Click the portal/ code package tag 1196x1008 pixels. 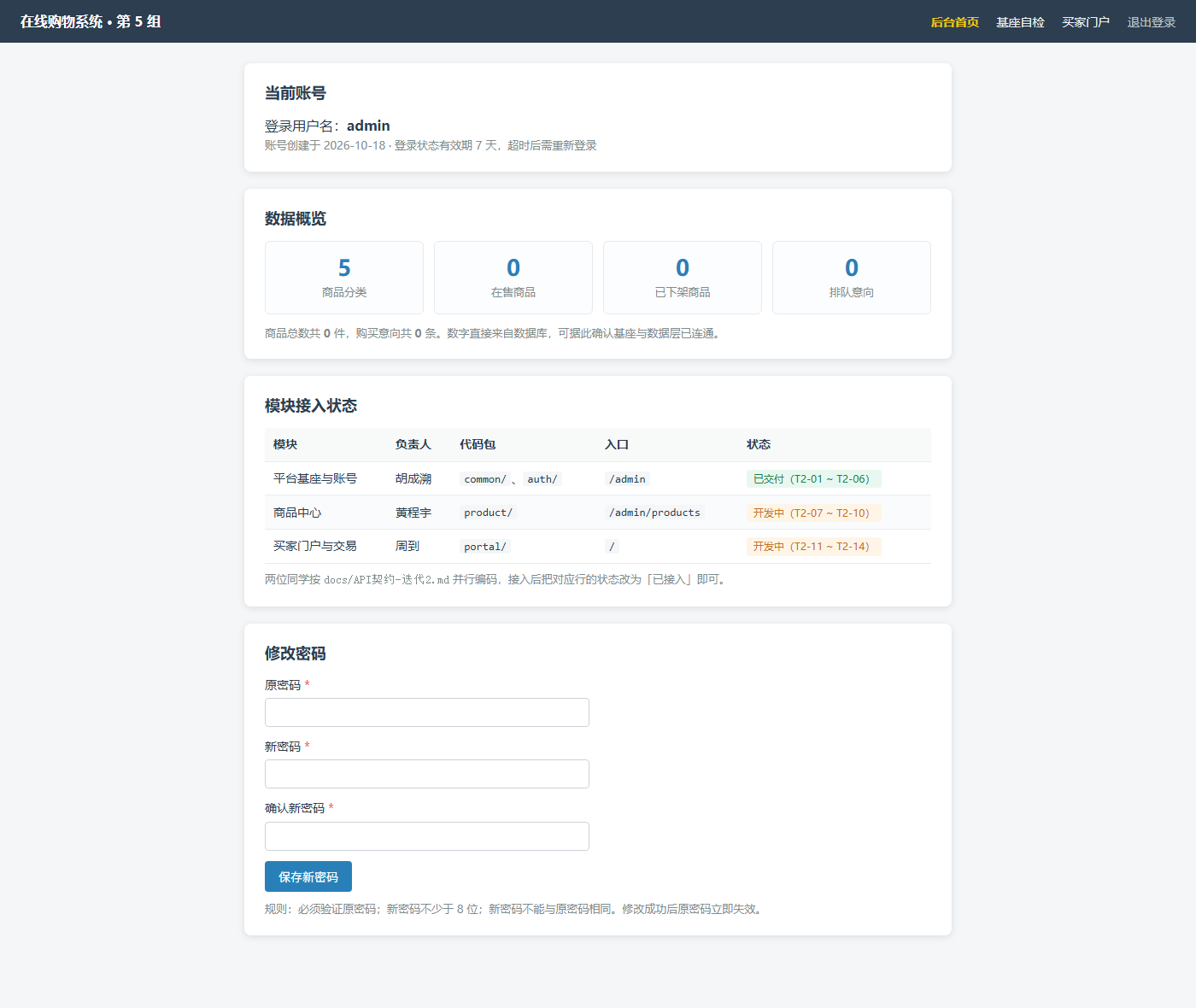click(485, 547)
